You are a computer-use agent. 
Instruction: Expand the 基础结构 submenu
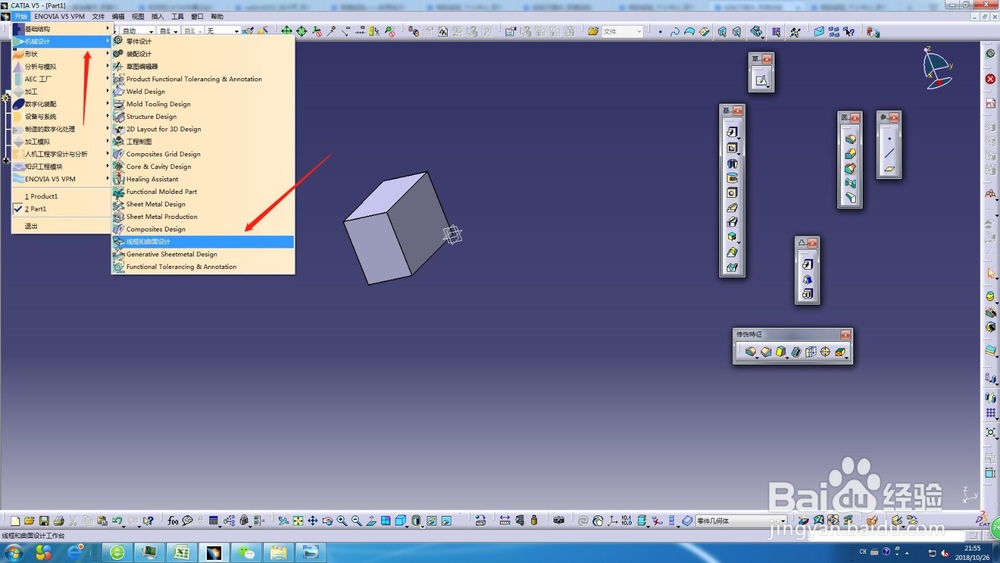61,29
